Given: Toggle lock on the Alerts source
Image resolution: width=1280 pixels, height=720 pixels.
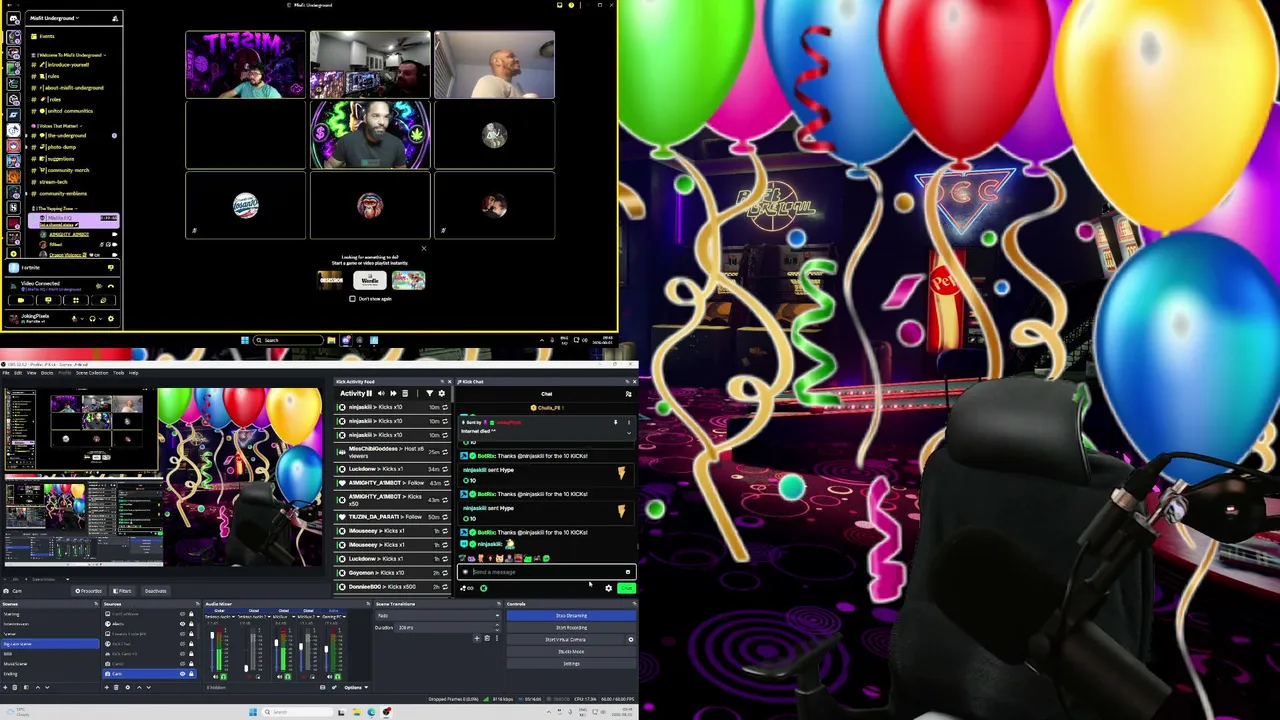Looking at the screenshot, I should point(191,624).
